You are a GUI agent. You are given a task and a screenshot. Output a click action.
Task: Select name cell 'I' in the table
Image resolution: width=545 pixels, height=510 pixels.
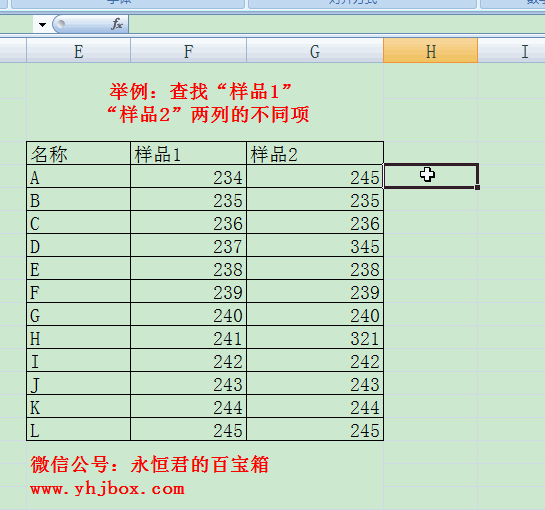click(x=79, y=360)
